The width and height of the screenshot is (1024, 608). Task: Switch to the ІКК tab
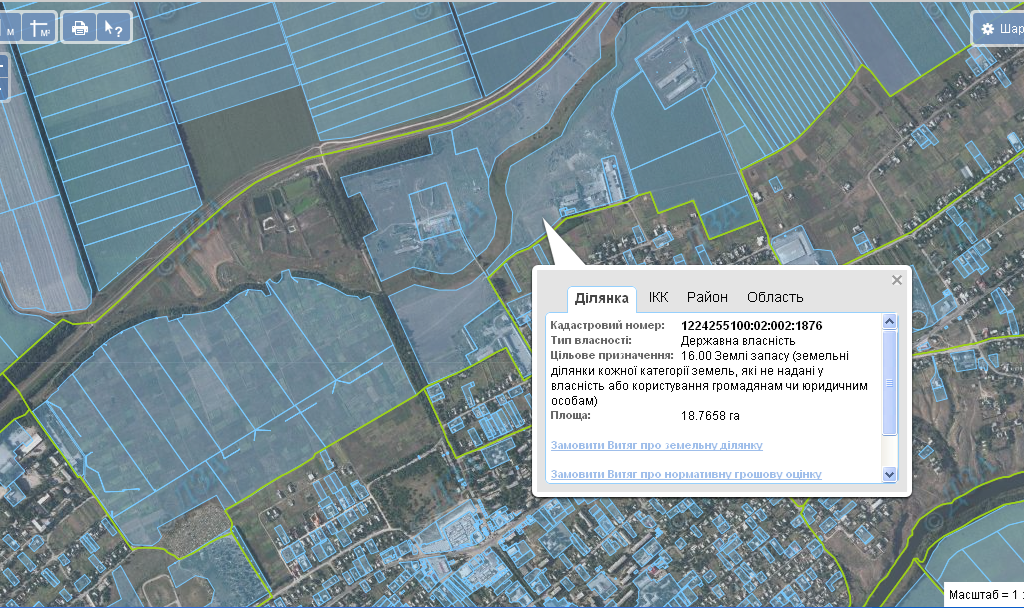(x=658, y=297)
